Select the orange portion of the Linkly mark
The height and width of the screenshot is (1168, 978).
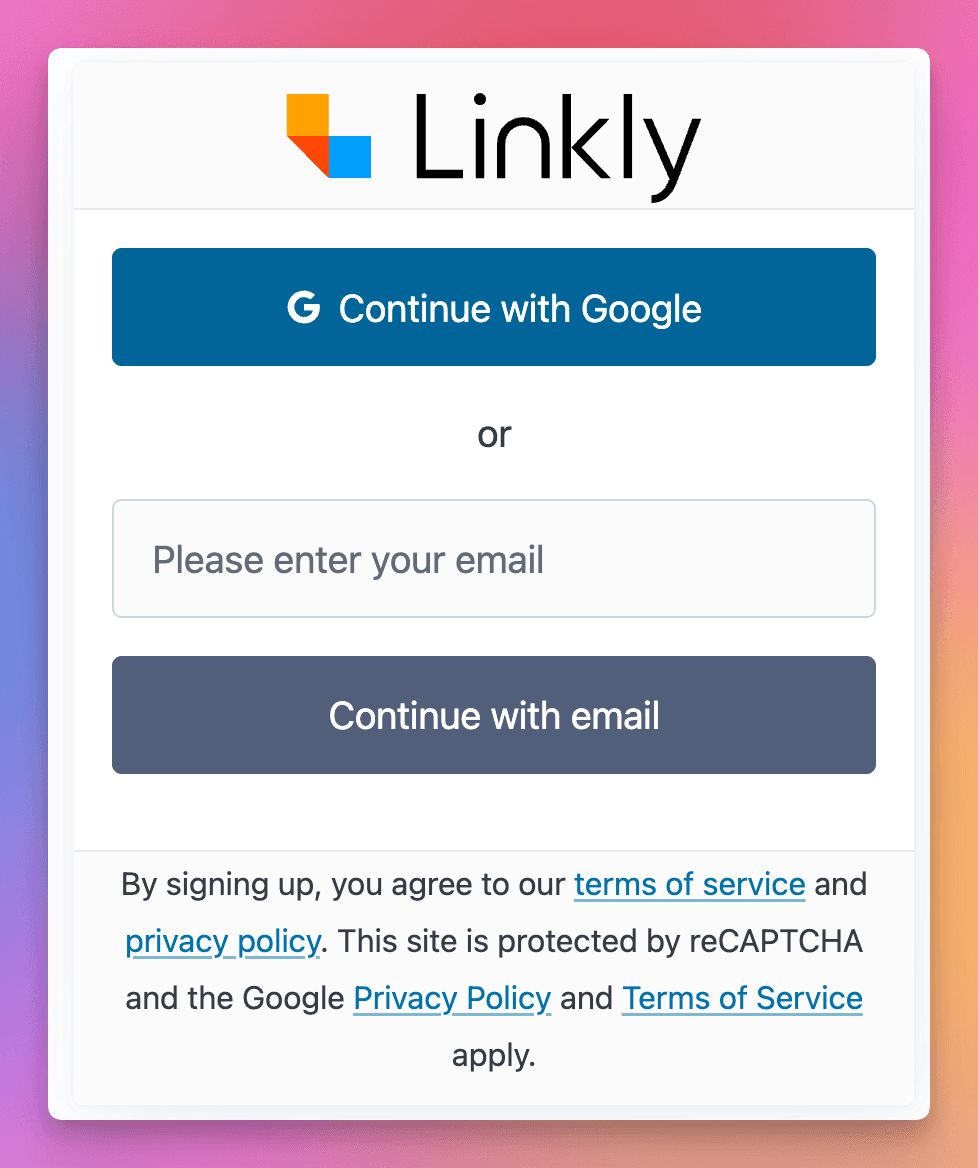coord(308,112)
